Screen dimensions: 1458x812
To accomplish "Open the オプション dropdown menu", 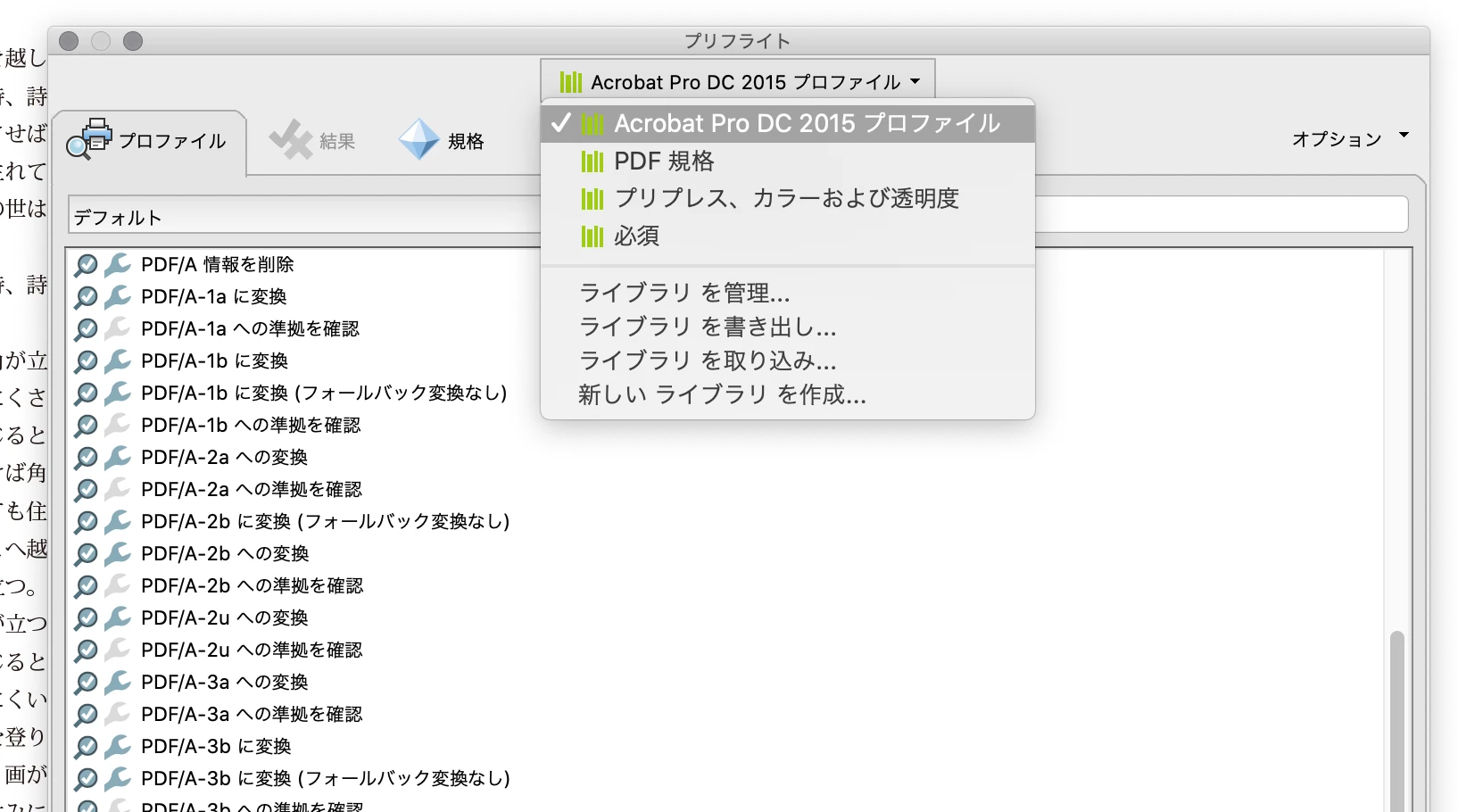I will 1350,139.
